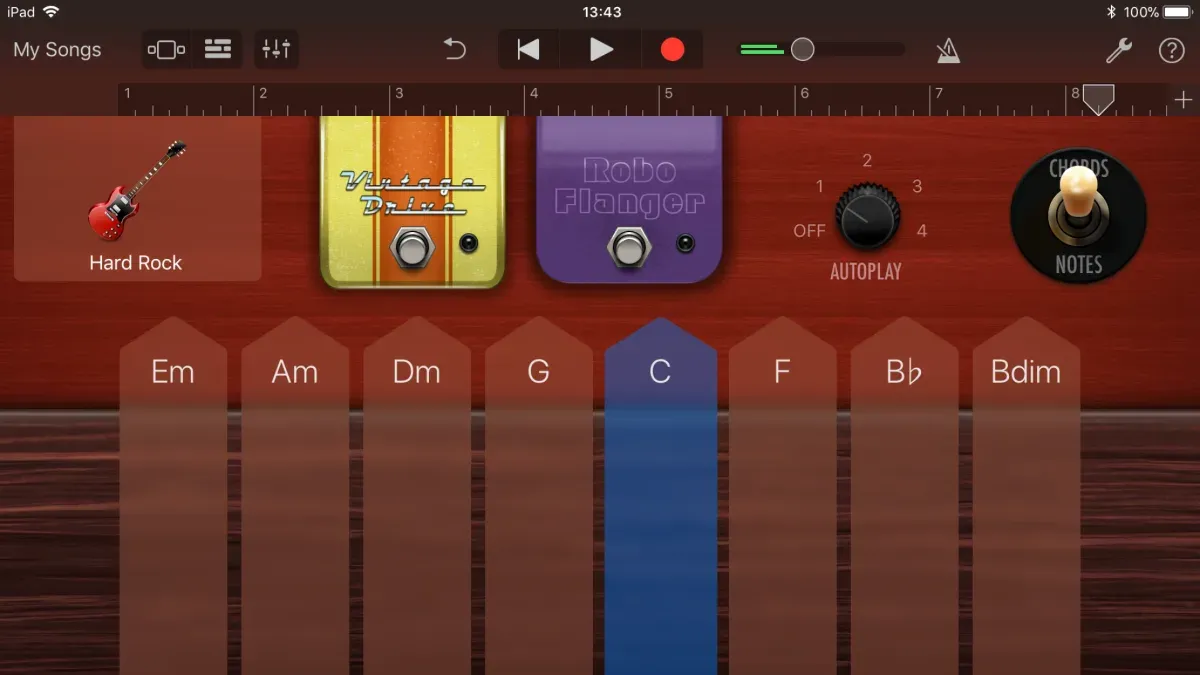This screenshot has width=1200, height=675.
Task: Click the playhead marker near bar 8
Action: click(x=1099, y=99)
